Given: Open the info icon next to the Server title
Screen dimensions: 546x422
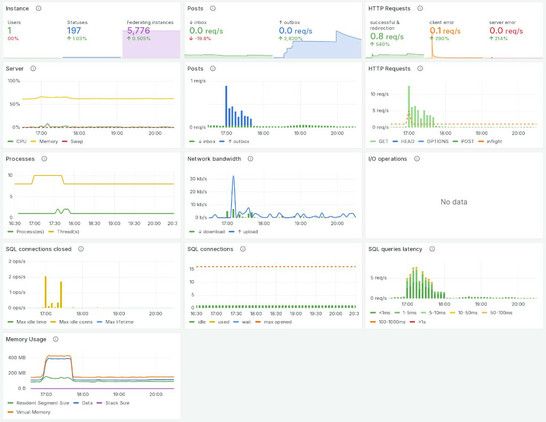Looking at the screenshot, I should (33, 69).
